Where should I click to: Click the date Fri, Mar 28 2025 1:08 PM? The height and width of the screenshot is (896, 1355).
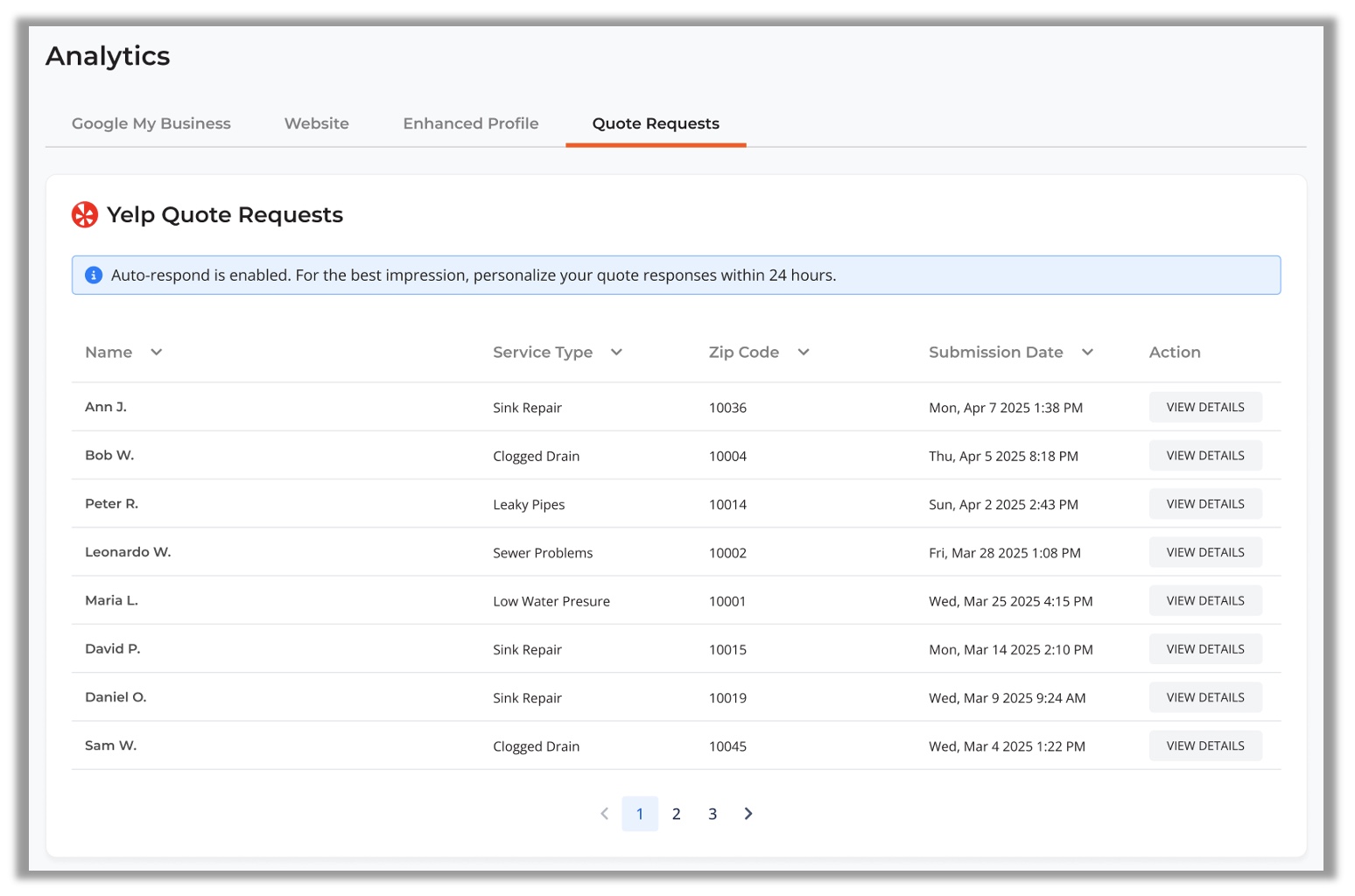1005,553
